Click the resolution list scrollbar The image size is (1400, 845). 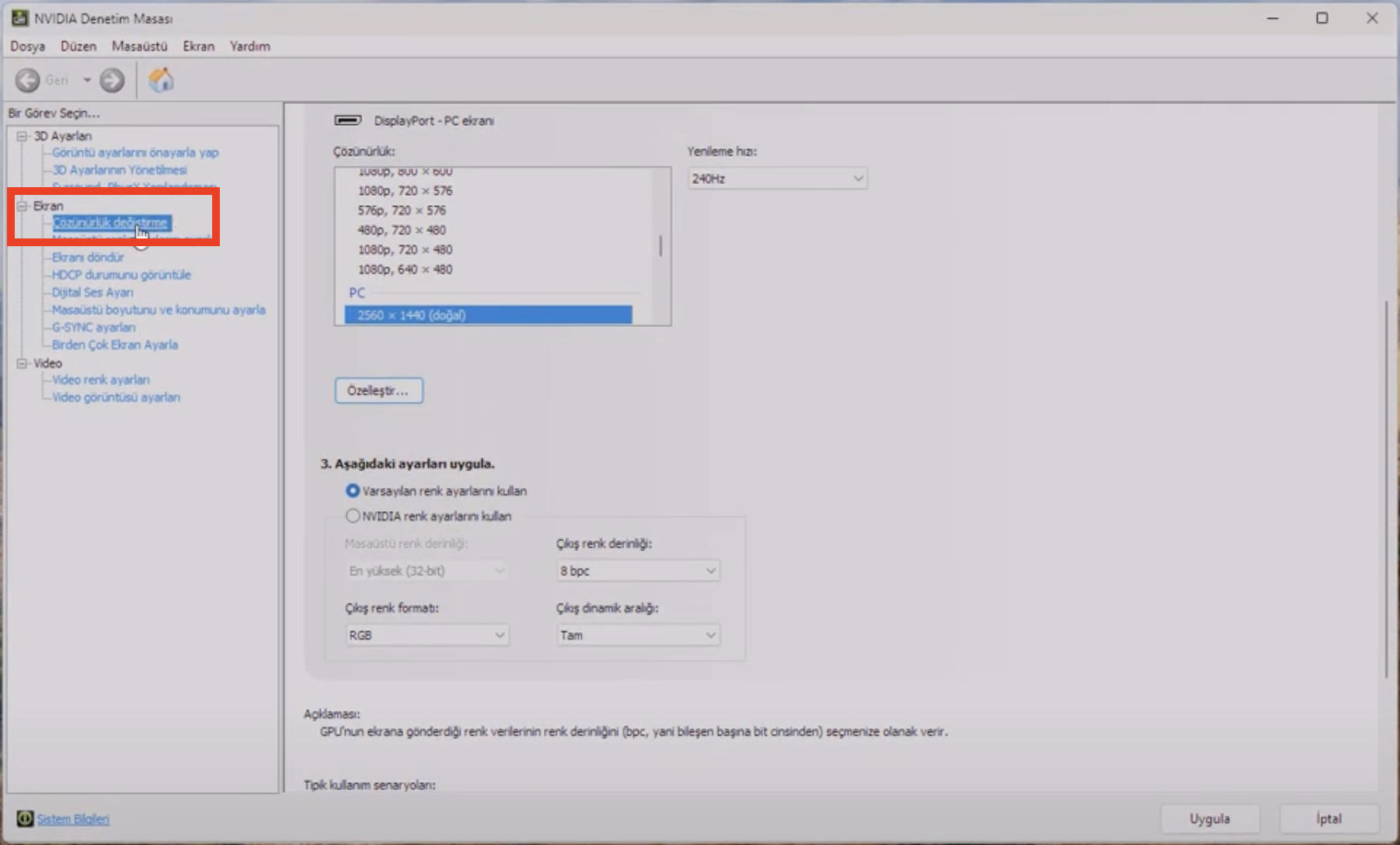coord(661,246)
